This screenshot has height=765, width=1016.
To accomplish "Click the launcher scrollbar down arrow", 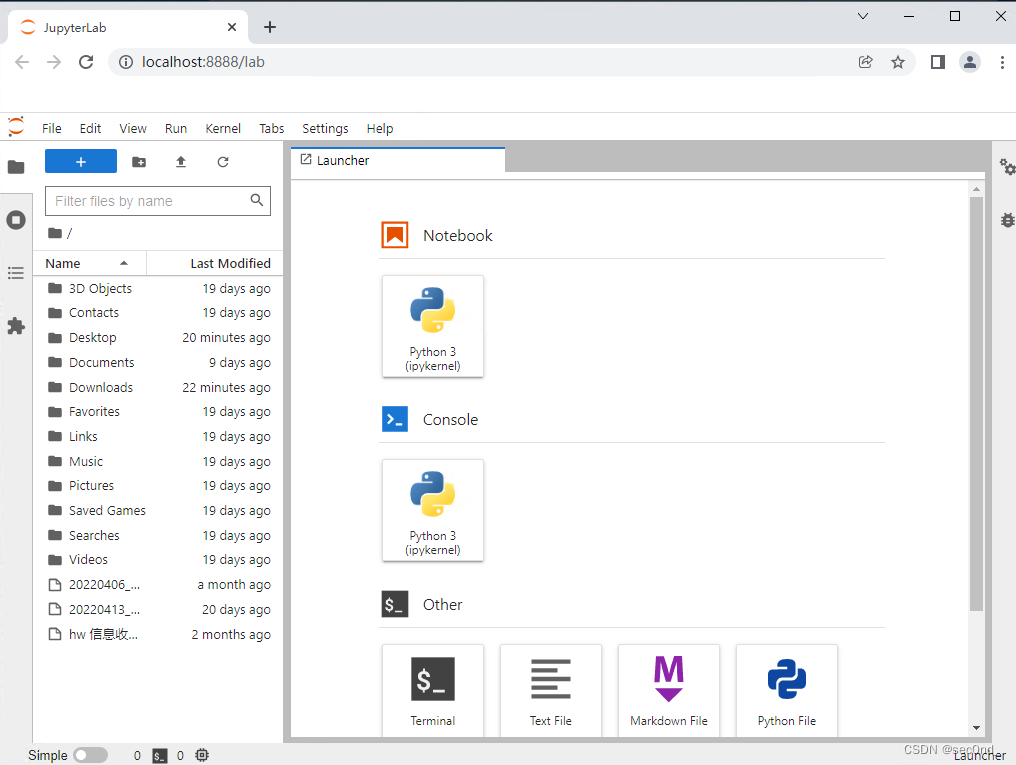I will (976, 728).
